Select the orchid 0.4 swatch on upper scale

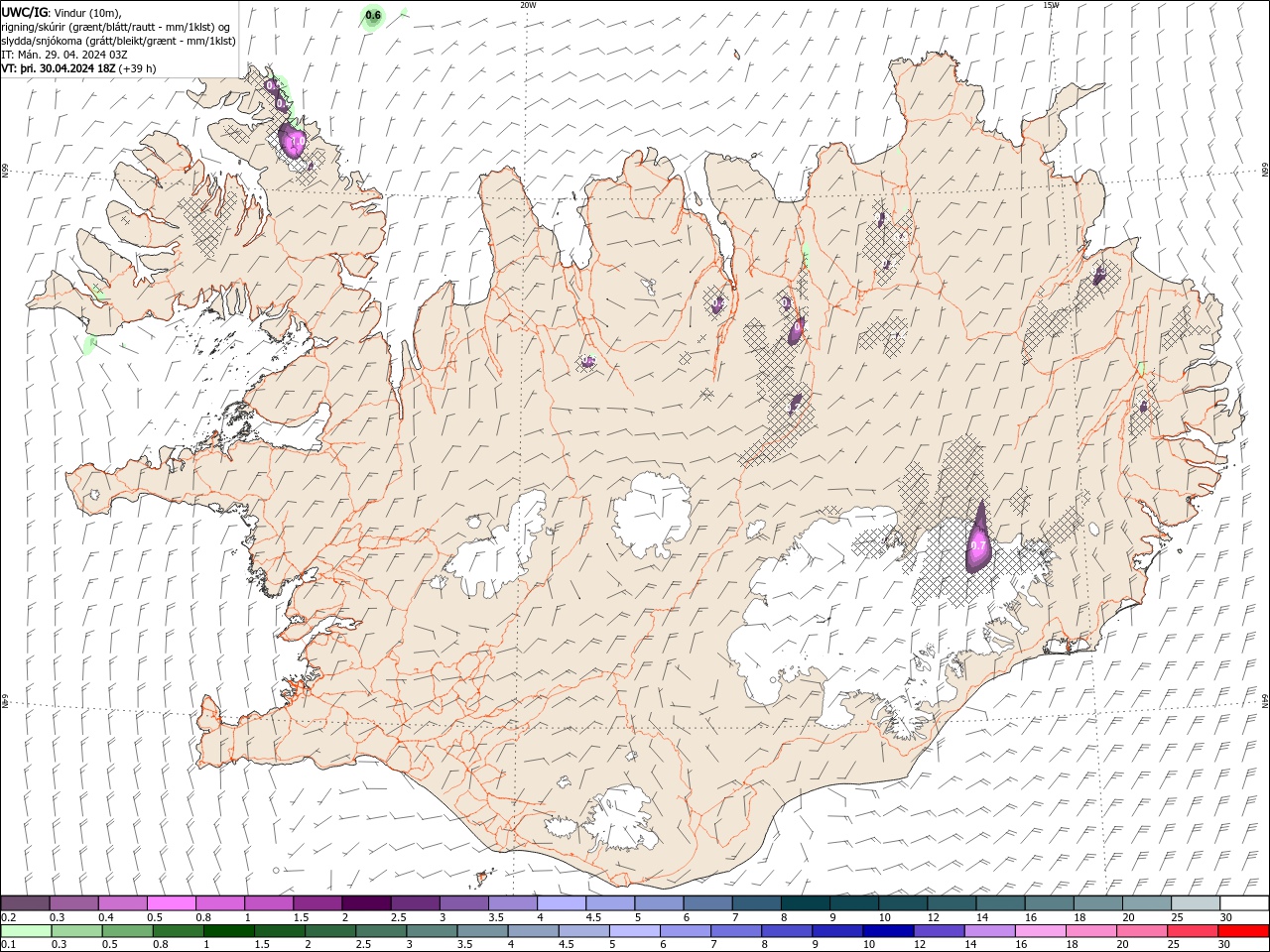pos(123,903)
